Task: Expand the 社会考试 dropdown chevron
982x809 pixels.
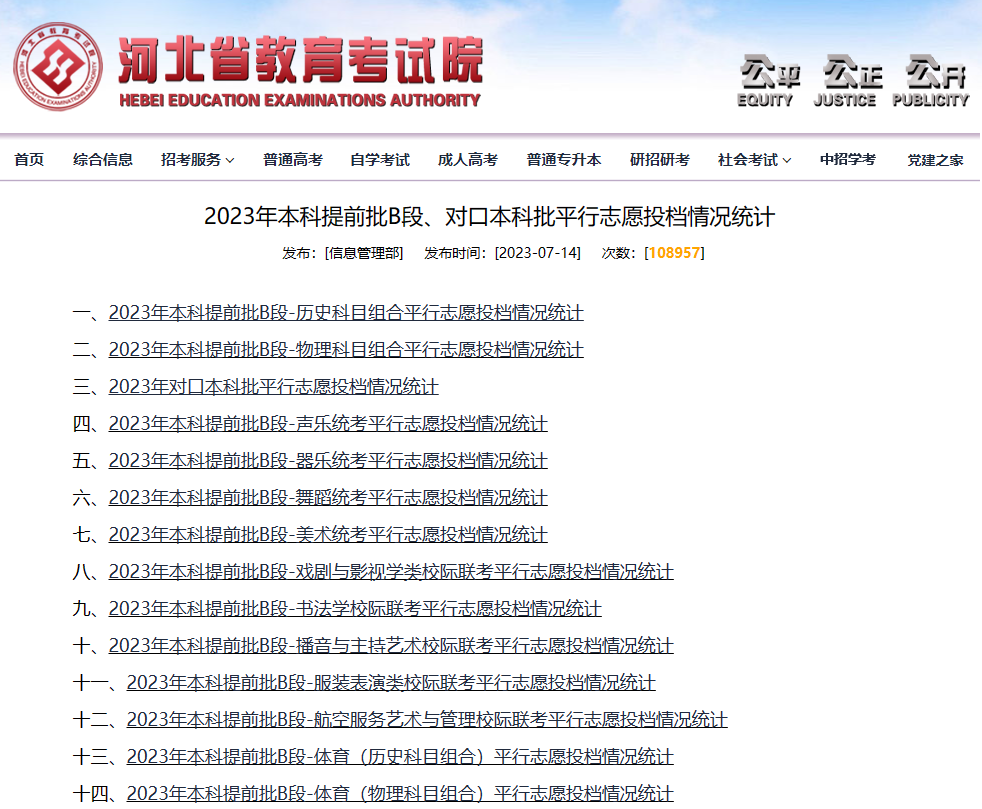Action: [x=787, y=161]
